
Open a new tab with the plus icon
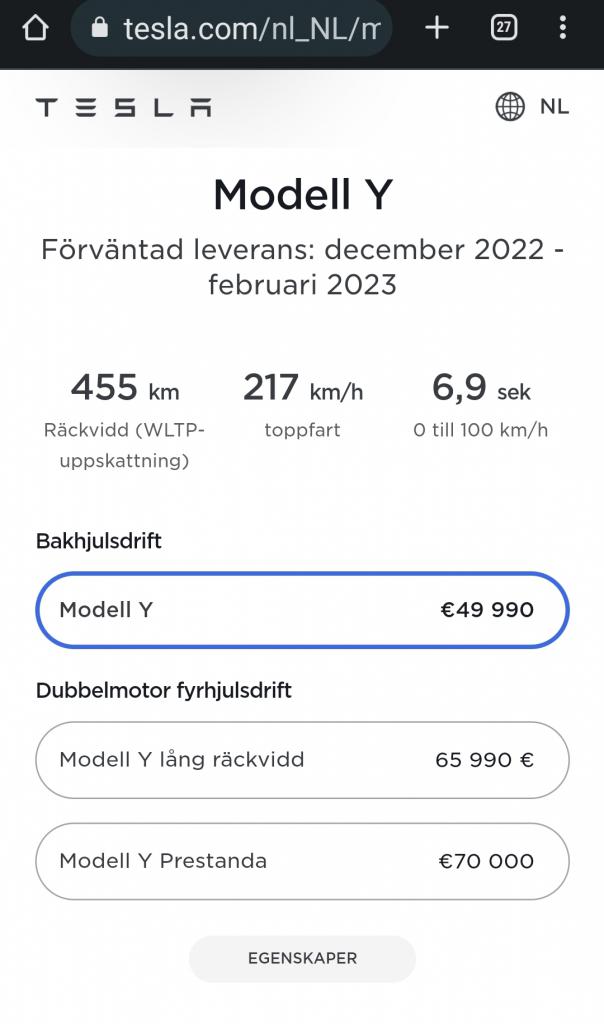click(437, 28)
